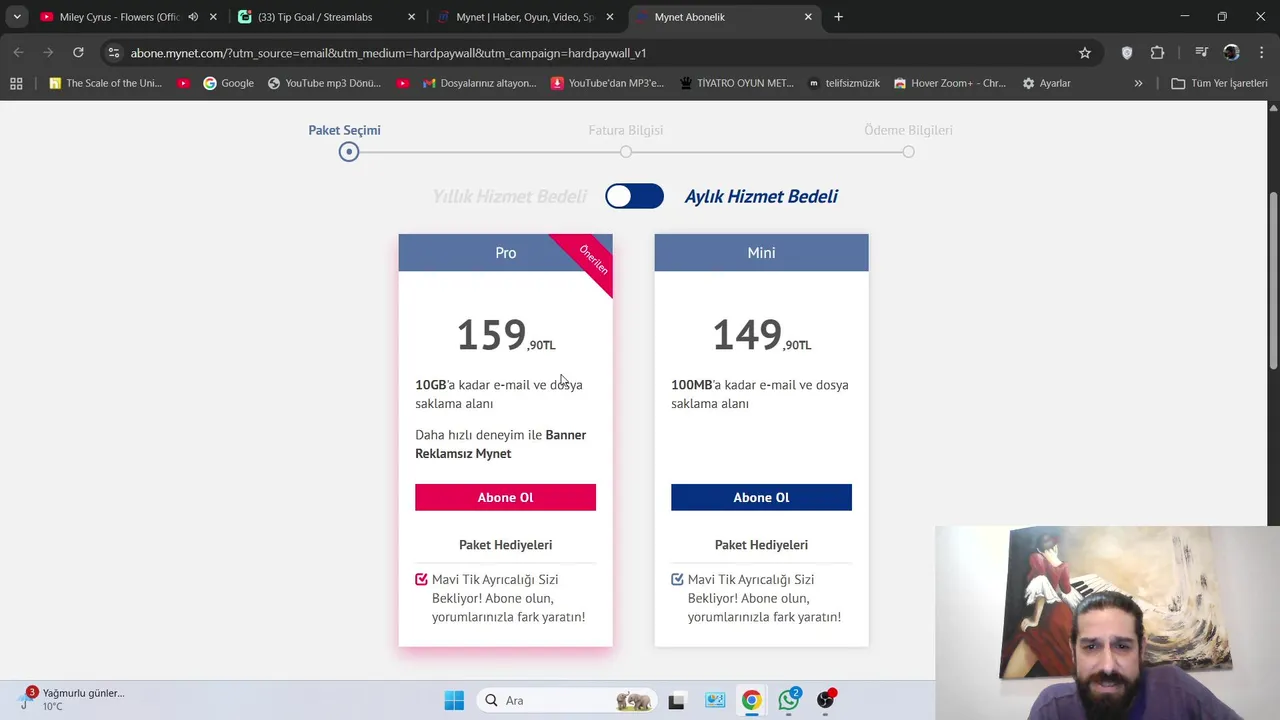
Task: Open the Windows Start menu
Action: (454, 701)
